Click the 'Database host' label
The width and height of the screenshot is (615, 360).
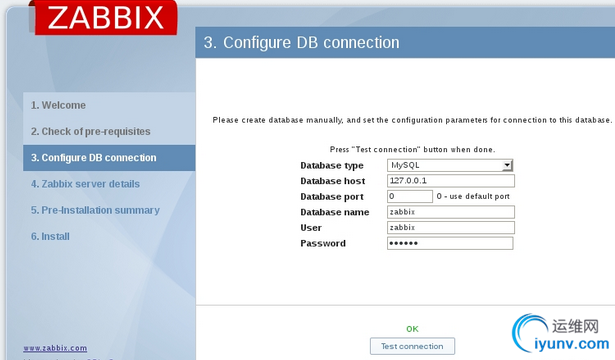[x=333, y=181]
